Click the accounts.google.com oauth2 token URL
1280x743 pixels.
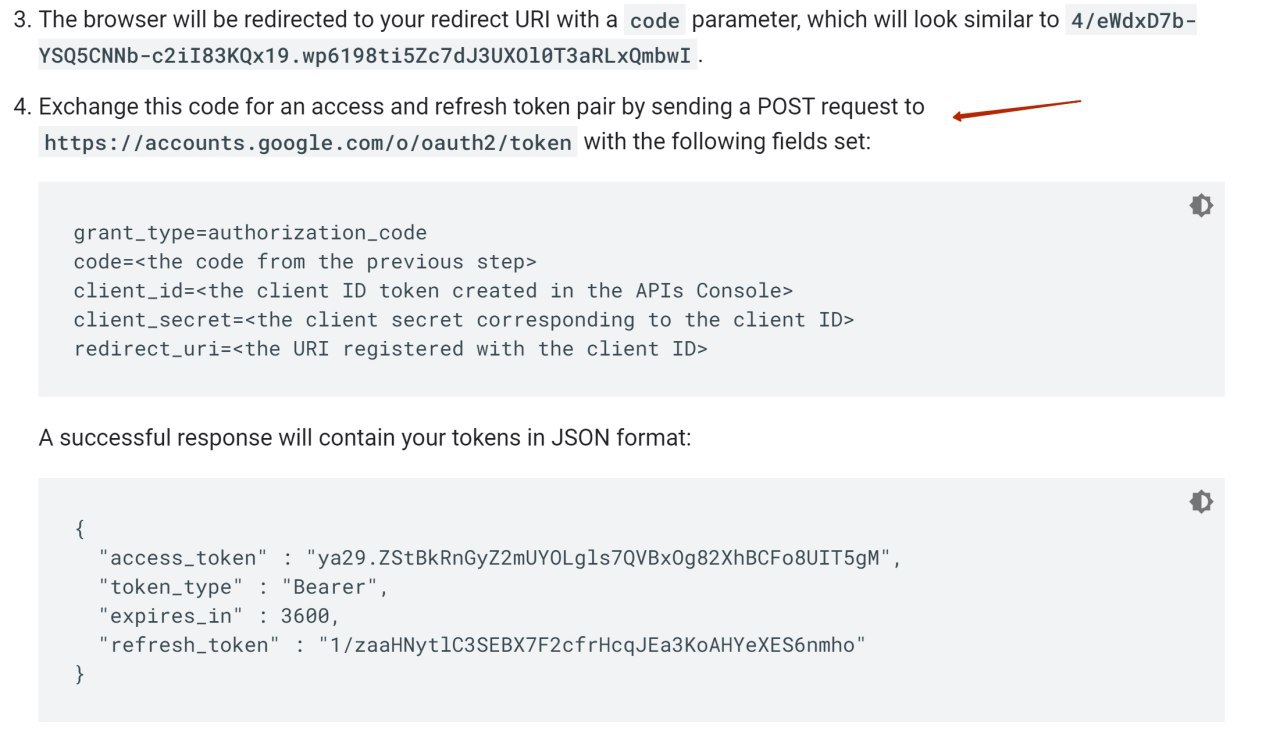(308, 143)
